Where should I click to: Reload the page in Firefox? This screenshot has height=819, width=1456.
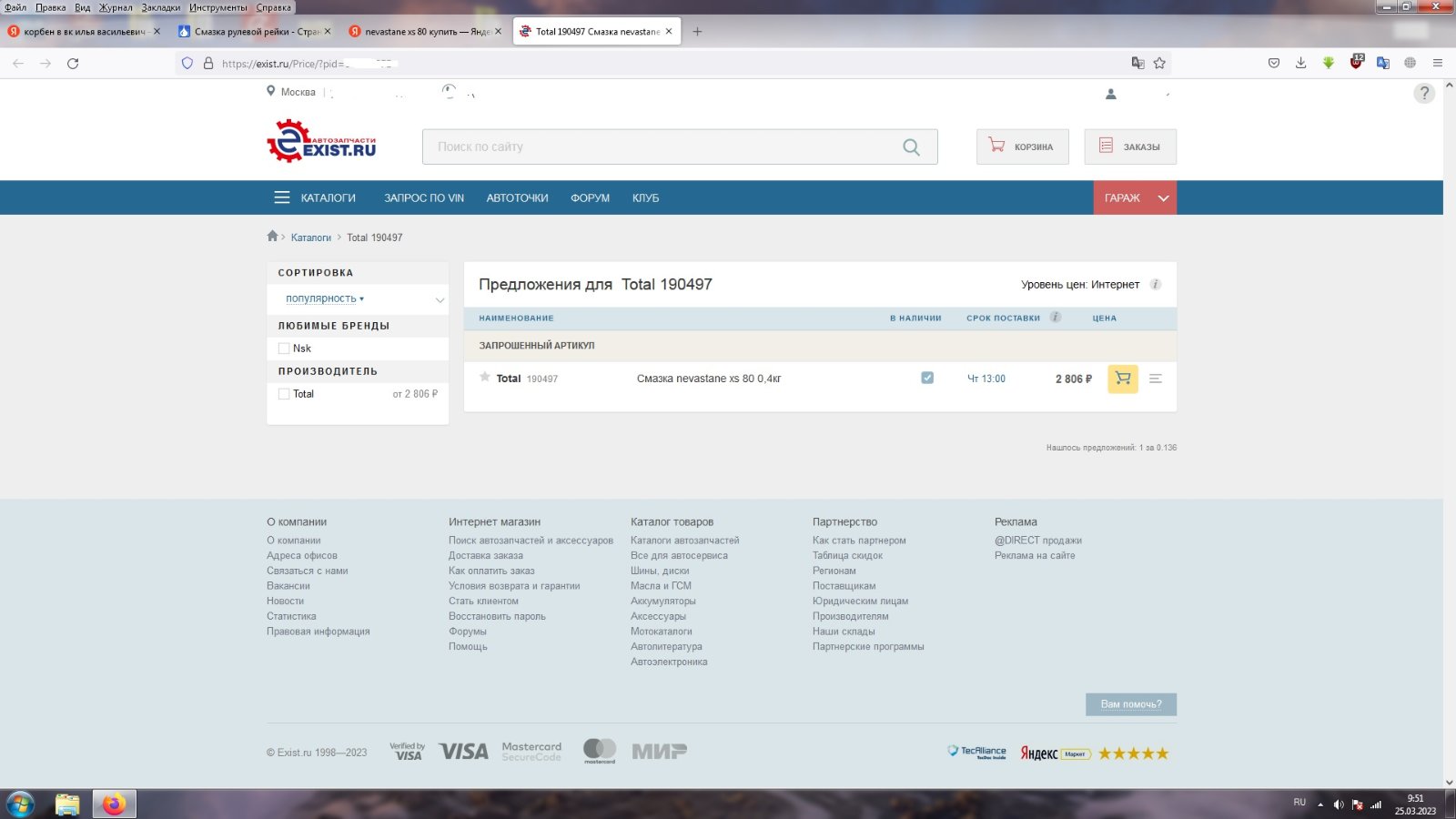click(73, 63)
